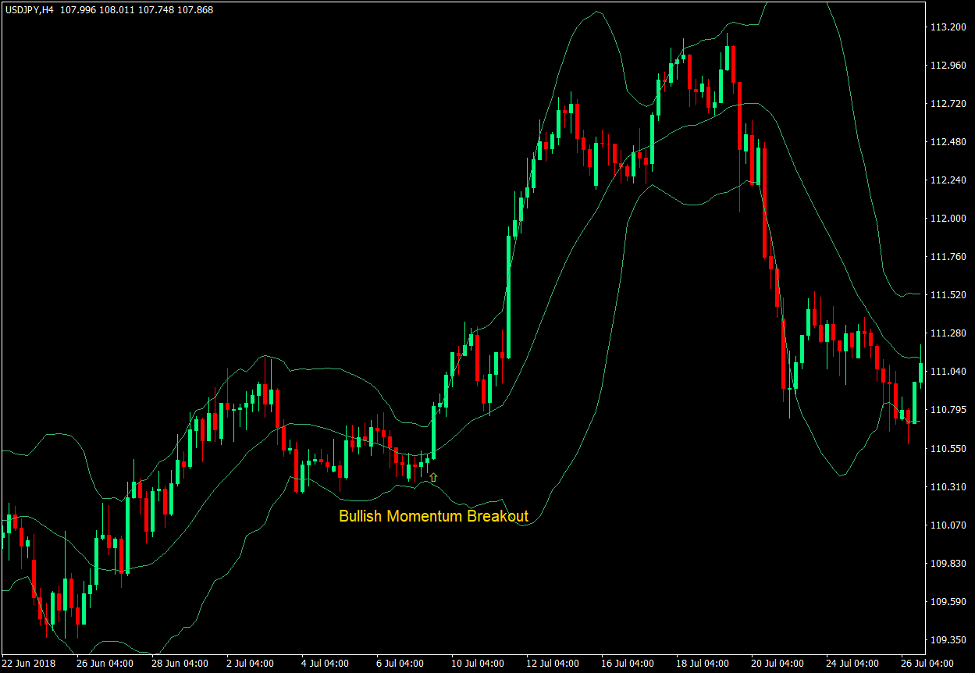This screenshot has height=675, width=977.
Task: Click the 20 Jul 04:00 time label
Action: coord(776,663)
